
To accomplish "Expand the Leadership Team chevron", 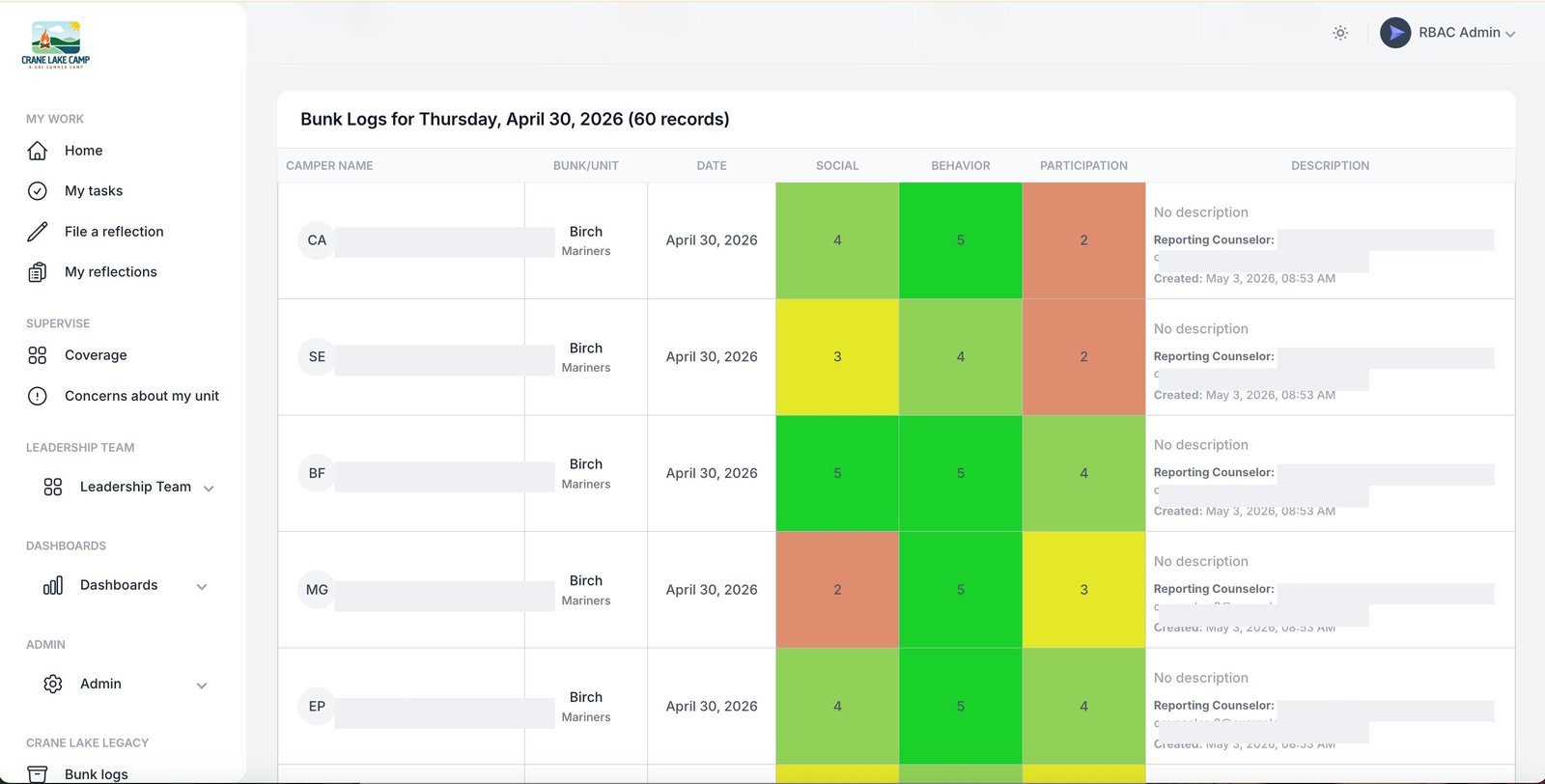I will coord(209,489).
